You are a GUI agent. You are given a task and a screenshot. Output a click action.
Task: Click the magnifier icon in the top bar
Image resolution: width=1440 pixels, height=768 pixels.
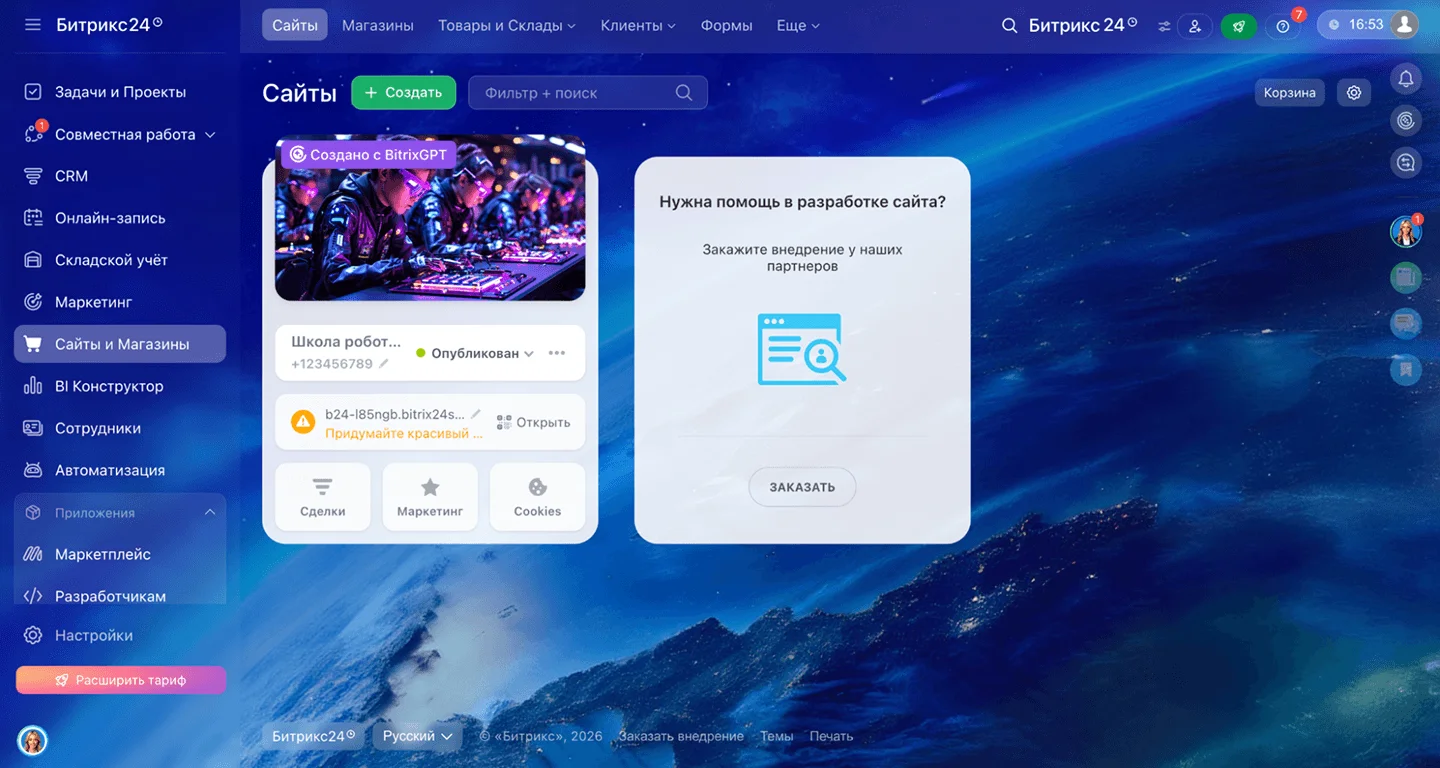(1009, 25)
